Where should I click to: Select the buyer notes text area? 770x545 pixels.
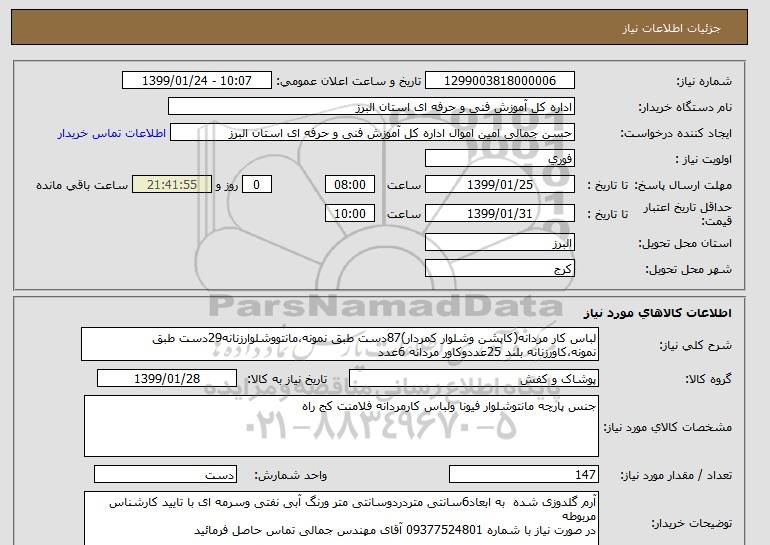pyautogui.click(x=341, y=518)
